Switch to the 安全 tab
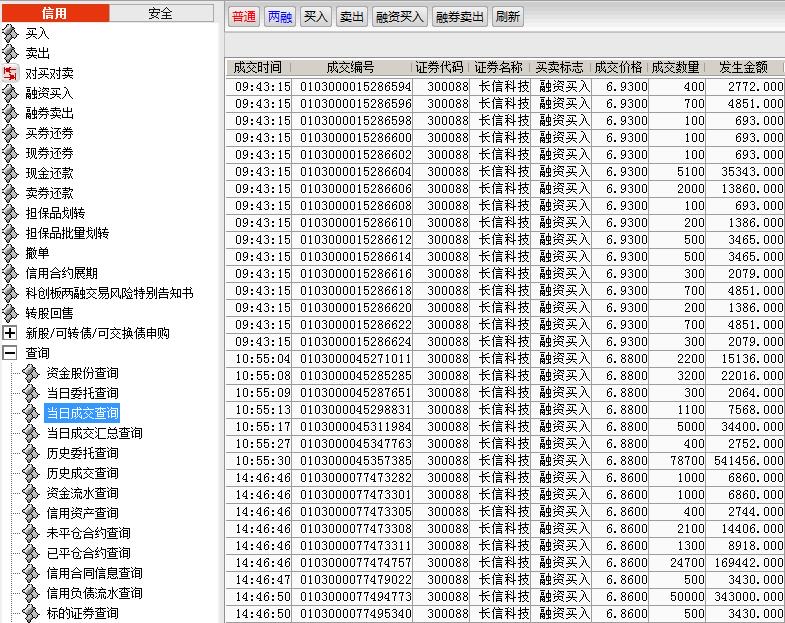Image resolution: width=785 pixels, height=623 pixels. (x=161, y=13)
